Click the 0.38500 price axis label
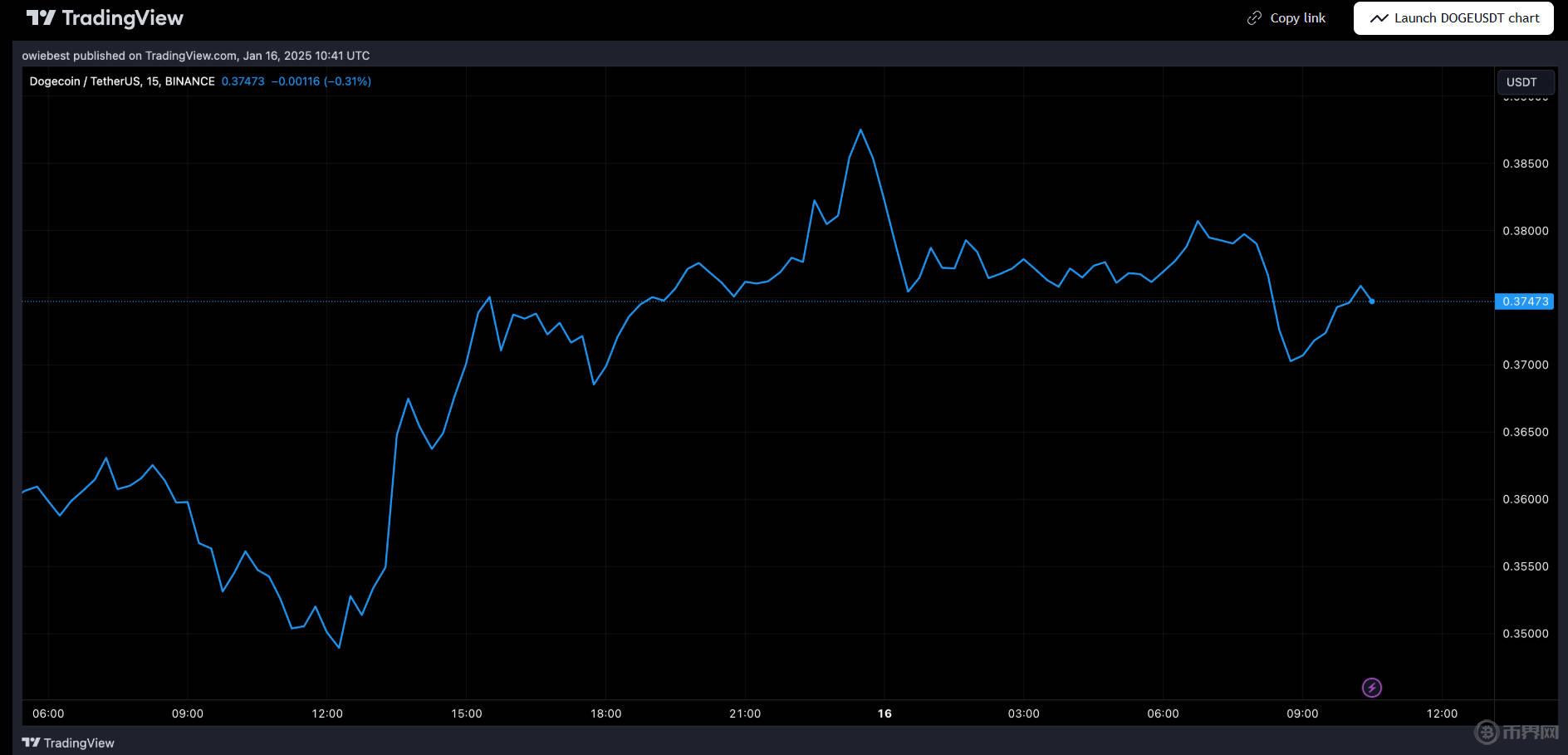1568x755 pixels. coord(1525,164)
